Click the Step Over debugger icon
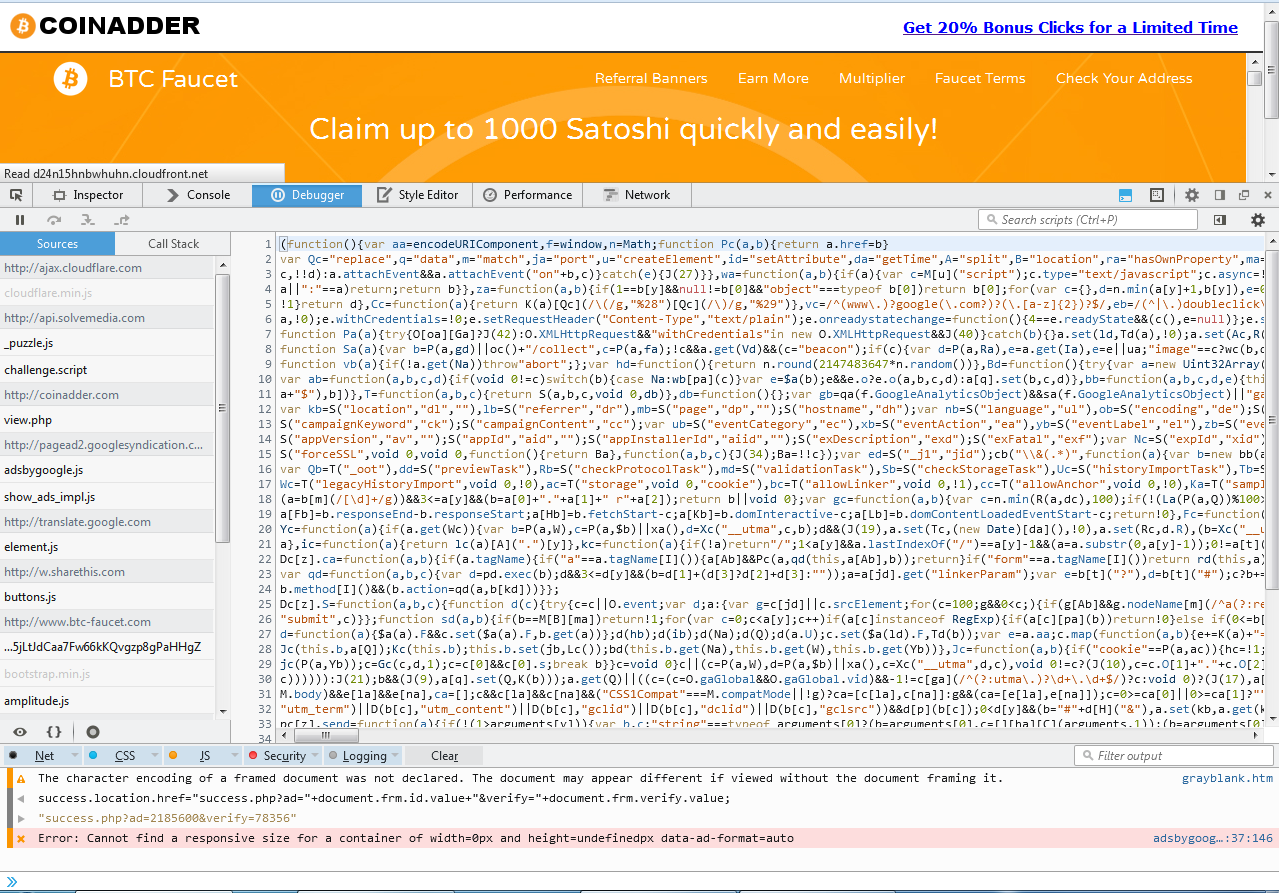 click(54, 220)
